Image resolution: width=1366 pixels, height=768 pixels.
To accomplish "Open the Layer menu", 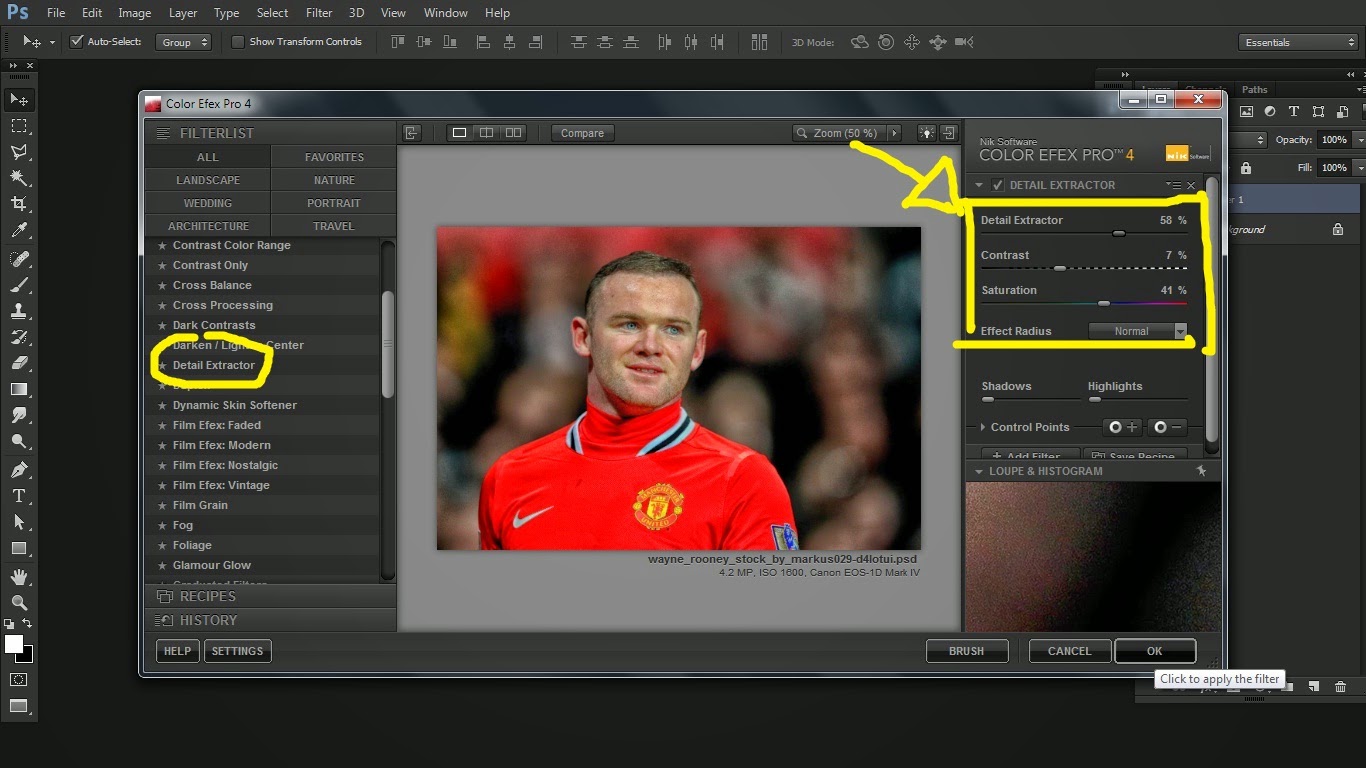I will click(183, 13).
